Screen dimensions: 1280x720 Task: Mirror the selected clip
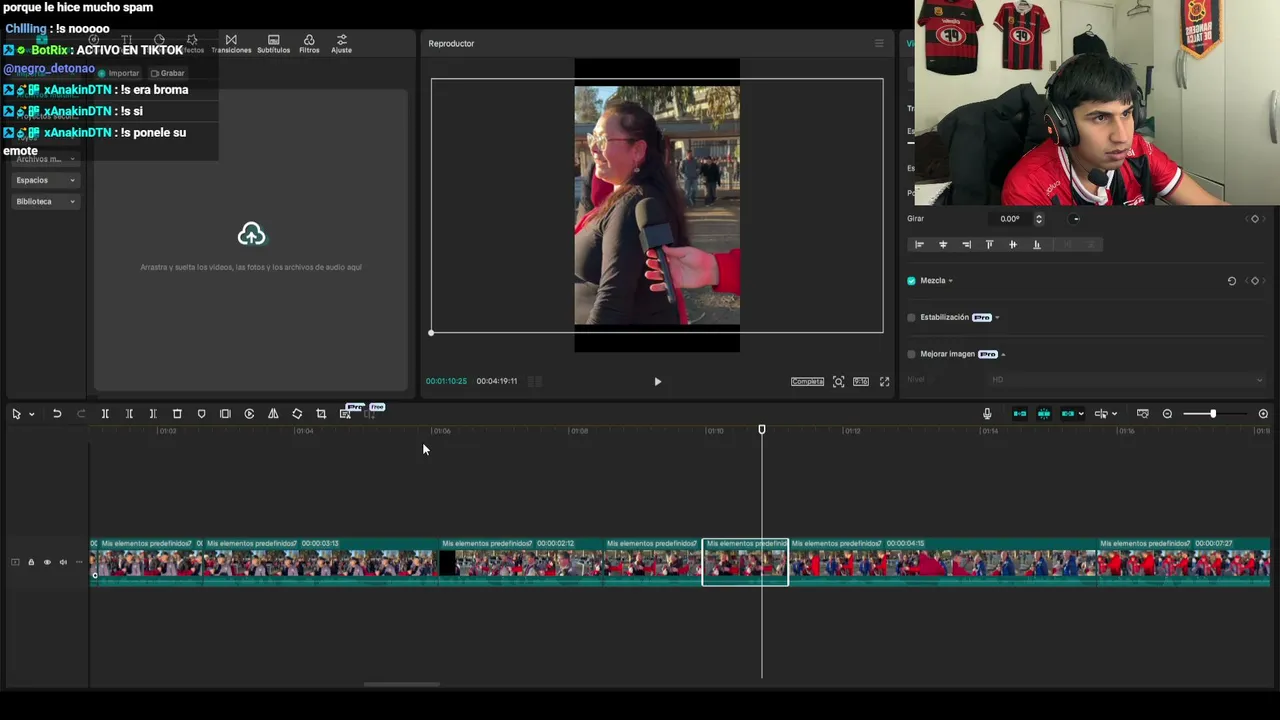pos(273,414)
